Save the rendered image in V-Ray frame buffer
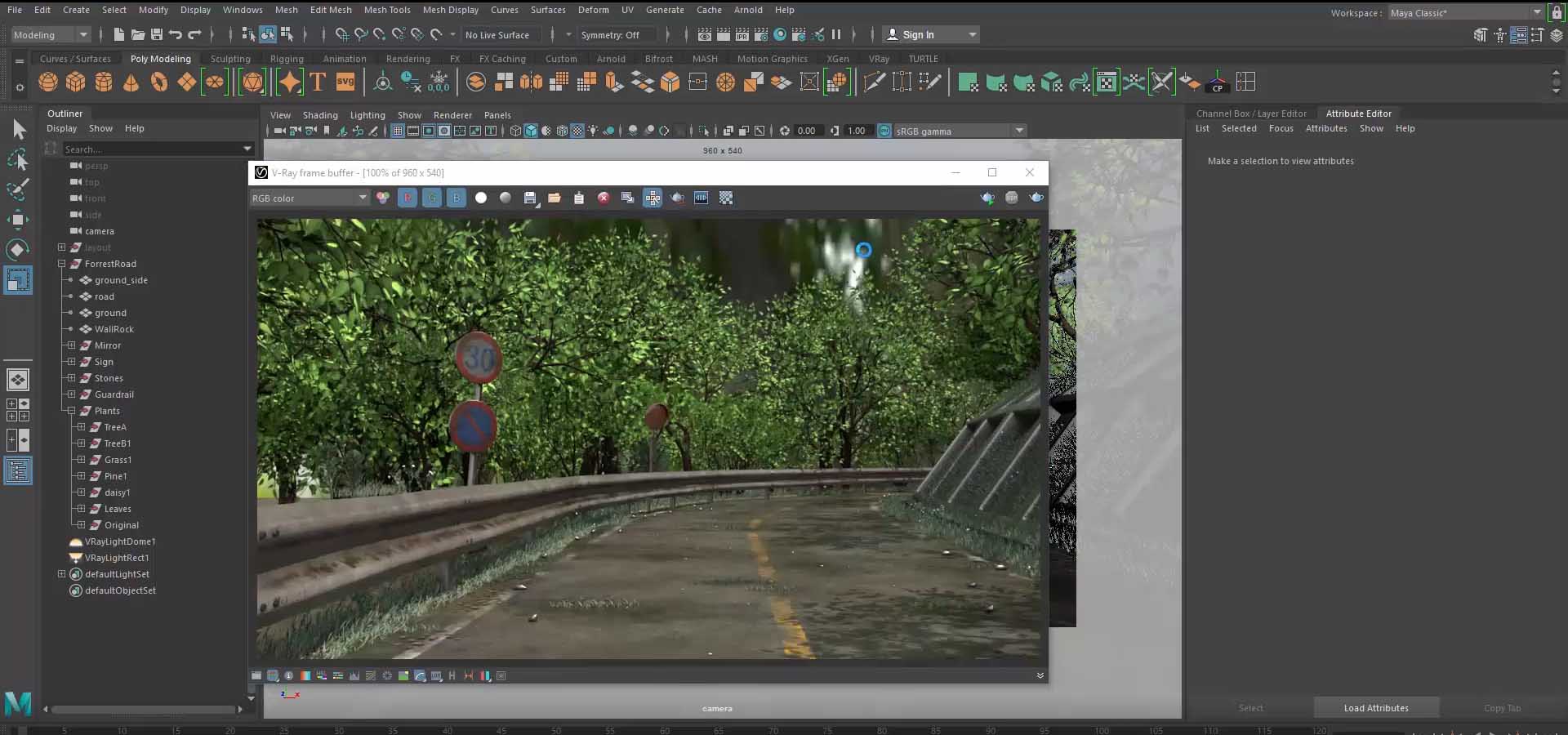Viewport: 1568px width, 735px height. coord(531,198)
